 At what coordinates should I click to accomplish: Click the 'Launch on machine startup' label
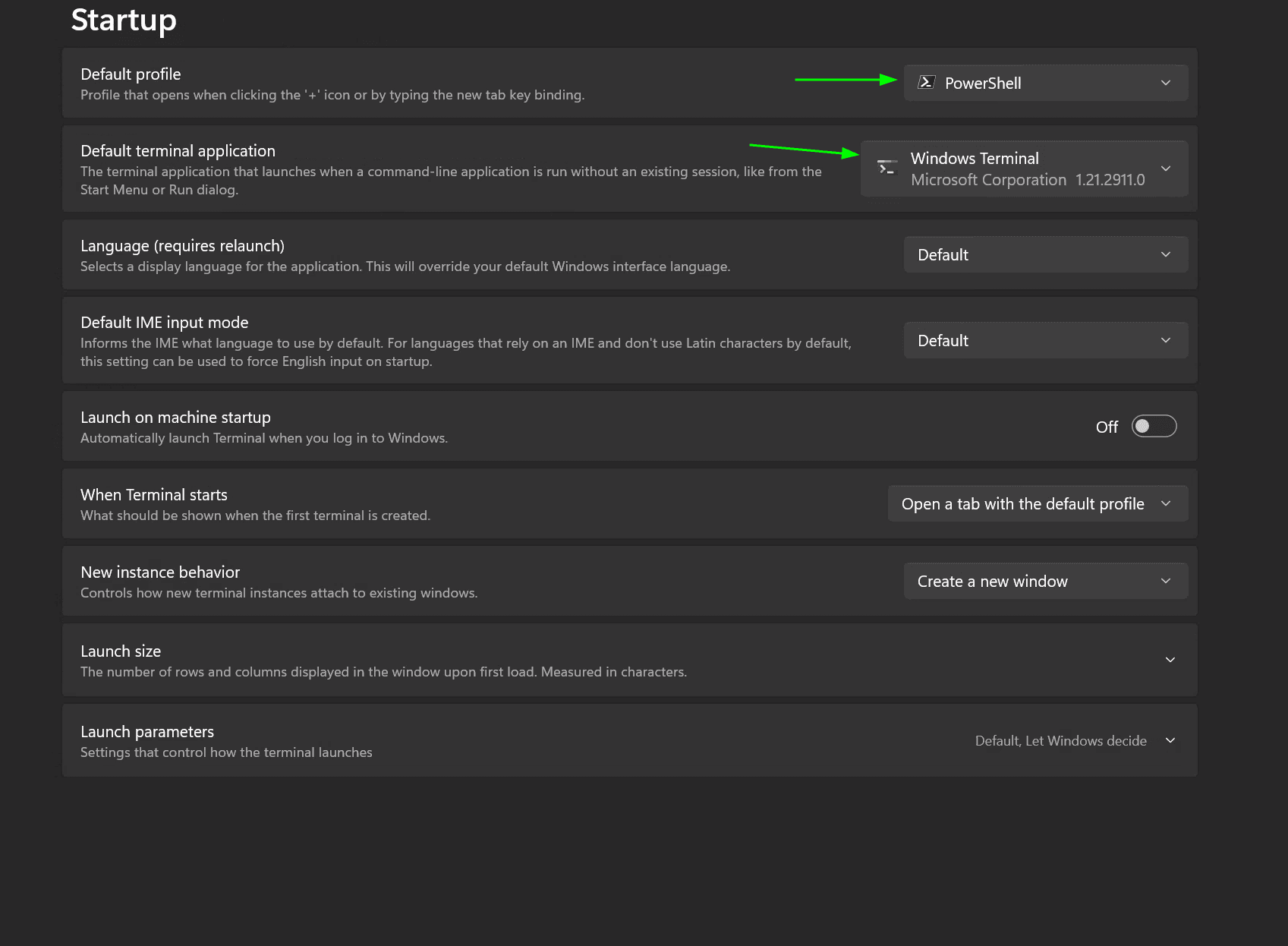tap(175, 418)
